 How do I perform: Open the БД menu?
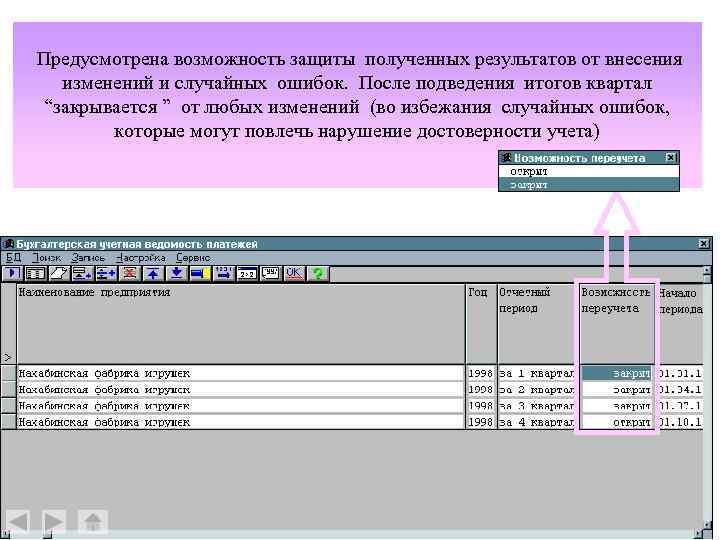[x=13, y=258]
